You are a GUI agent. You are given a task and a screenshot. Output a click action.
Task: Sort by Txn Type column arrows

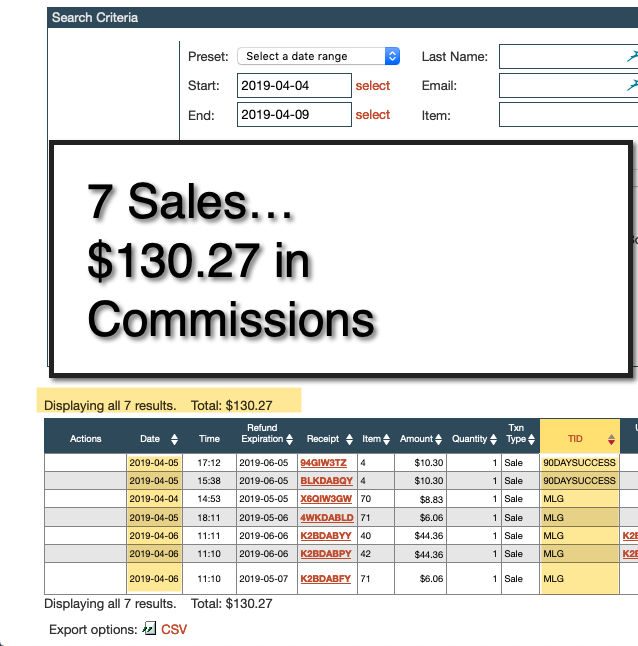coord(529,439)
